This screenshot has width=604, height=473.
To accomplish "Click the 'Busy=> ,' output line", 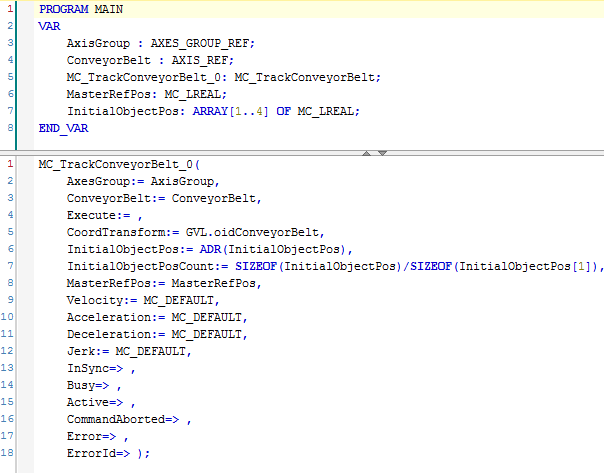I will (94, 385).
